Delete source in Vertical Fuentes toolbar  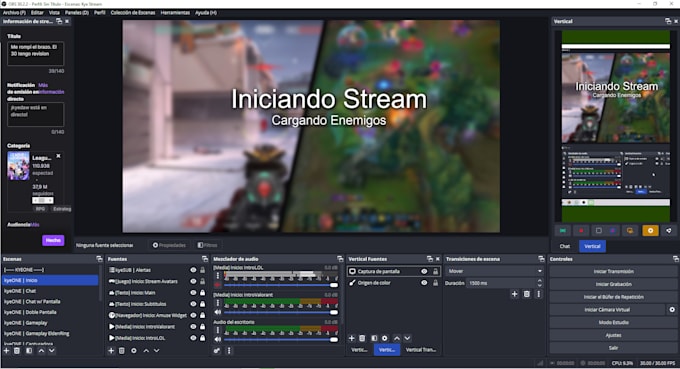click(x=362, y=338)
